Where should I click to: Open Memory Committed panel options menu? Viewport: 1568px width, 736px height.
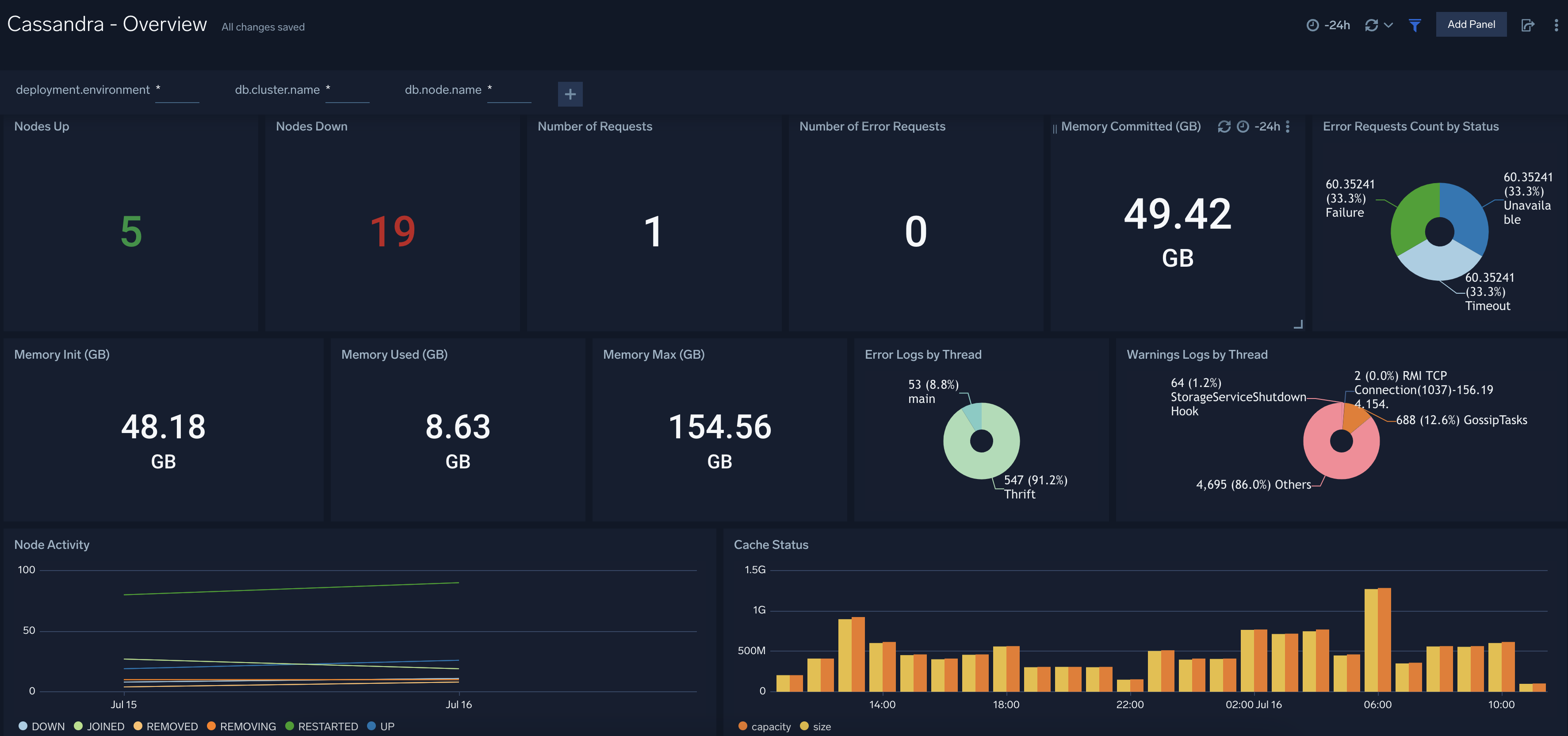point(1287,126)
